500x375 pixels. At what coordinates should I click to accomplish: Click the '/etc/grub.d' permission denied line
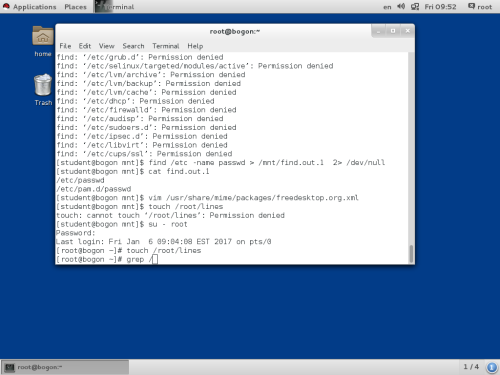click(x=140, y=57)
